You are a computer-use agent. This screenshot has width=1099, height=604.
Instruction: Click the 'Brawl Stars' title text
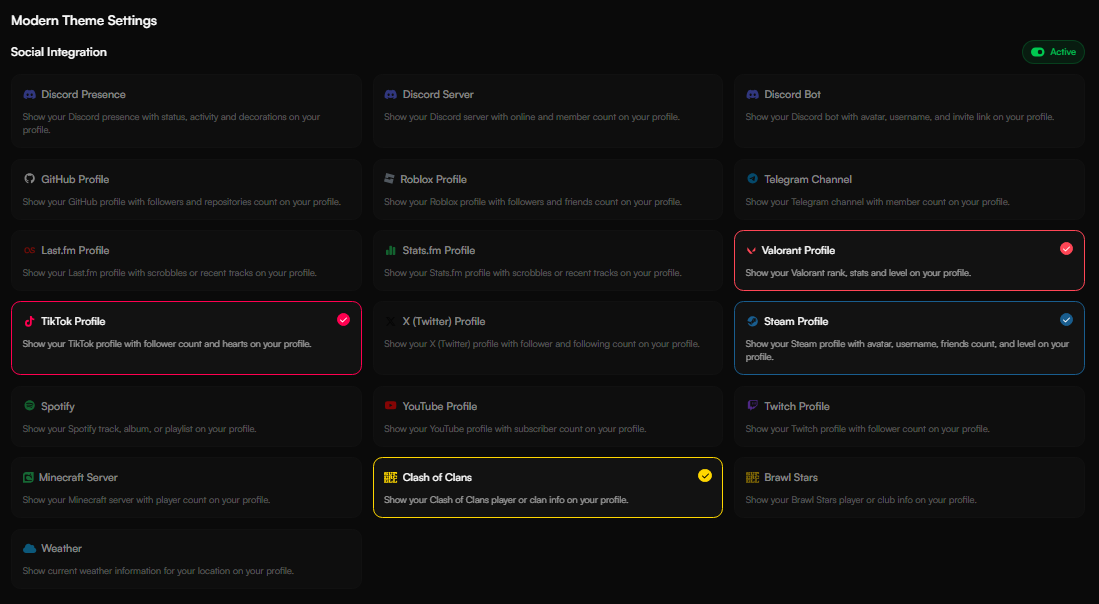tap(791, 477)
